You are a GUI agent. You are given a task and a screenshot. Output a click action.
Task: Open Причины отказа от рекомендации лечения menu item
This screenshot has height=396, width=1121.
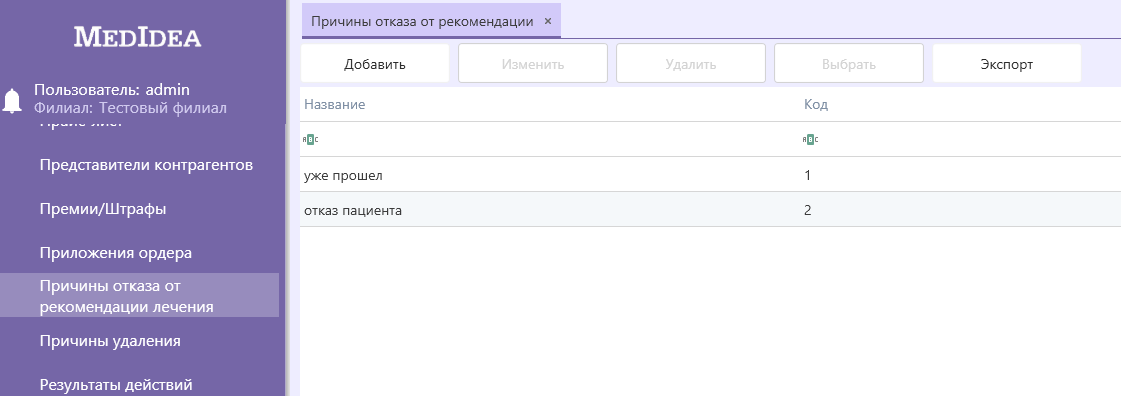pyautogui.click(x=139, y=295)
